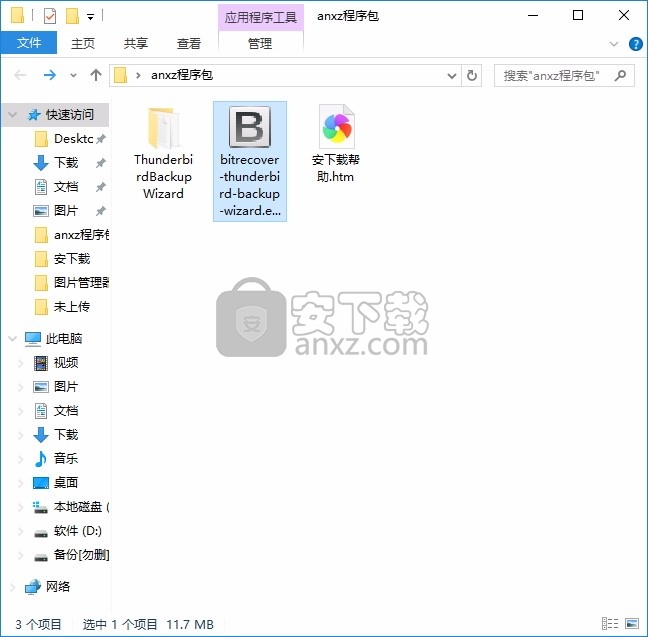The image size is (648, 637).
Task: Switch to the 查看 ribbon tab
Action: (189, 43)
